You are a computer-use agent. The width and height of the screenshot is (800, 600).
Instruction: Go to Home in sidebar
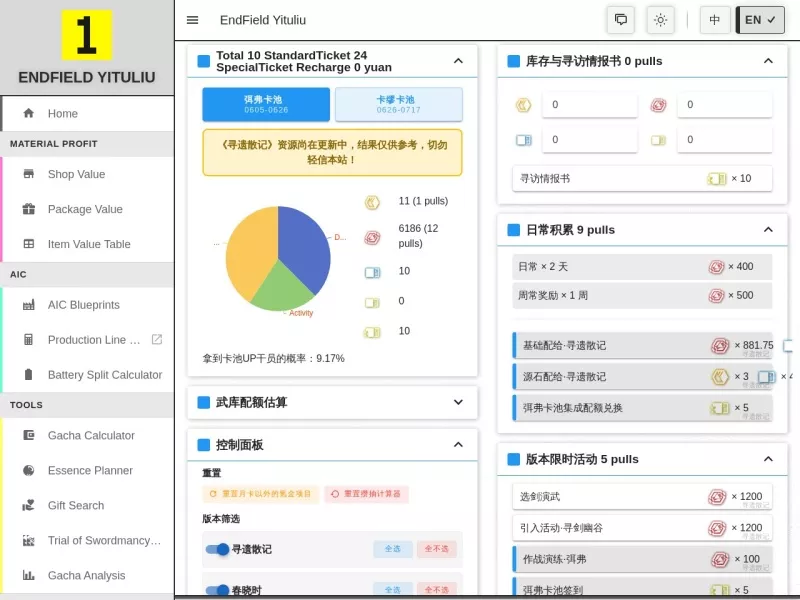(87, 113)
